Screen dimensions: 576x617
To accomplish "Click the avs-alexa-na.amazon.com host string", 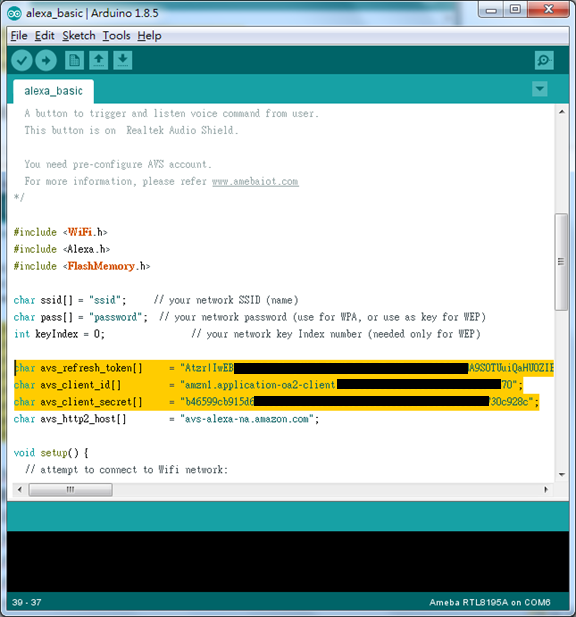I will 247,419.
